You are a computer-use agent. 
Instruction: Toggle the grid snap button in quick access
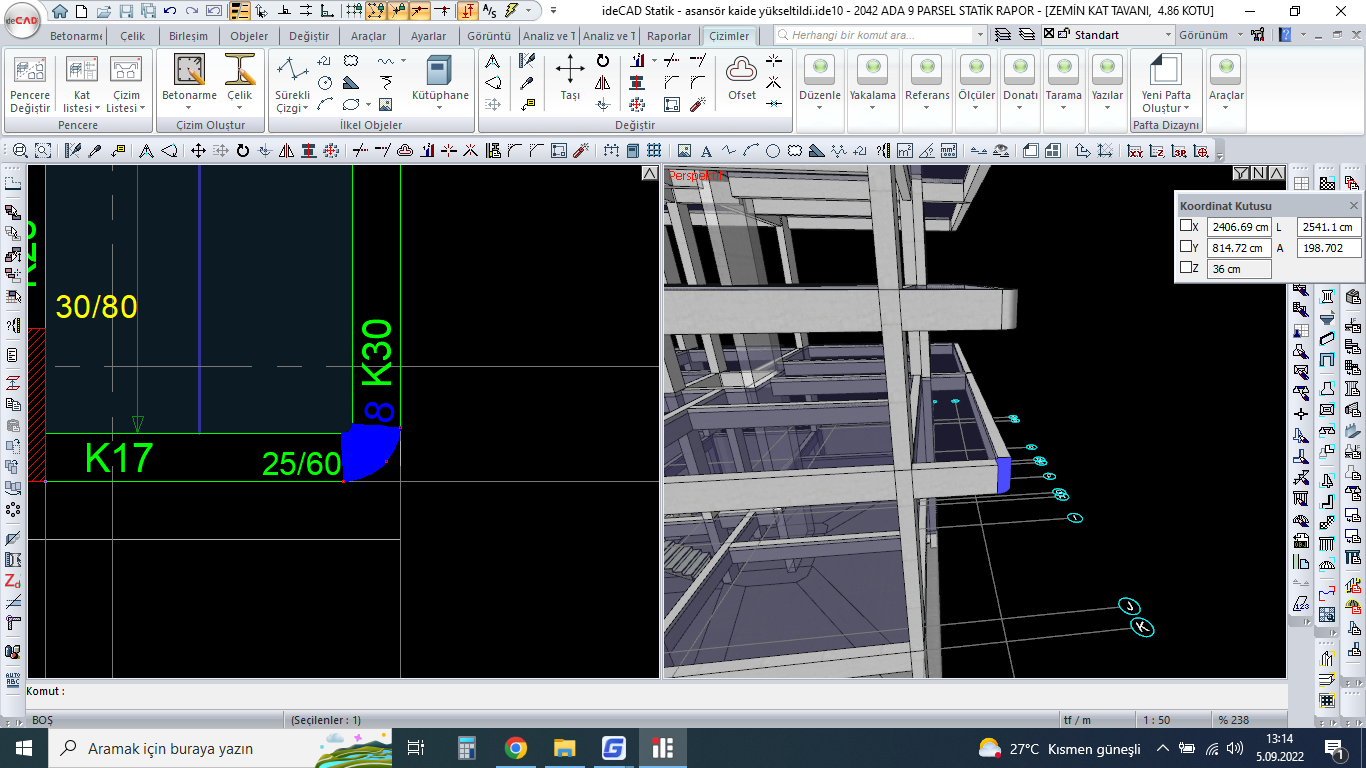[354, 11]
